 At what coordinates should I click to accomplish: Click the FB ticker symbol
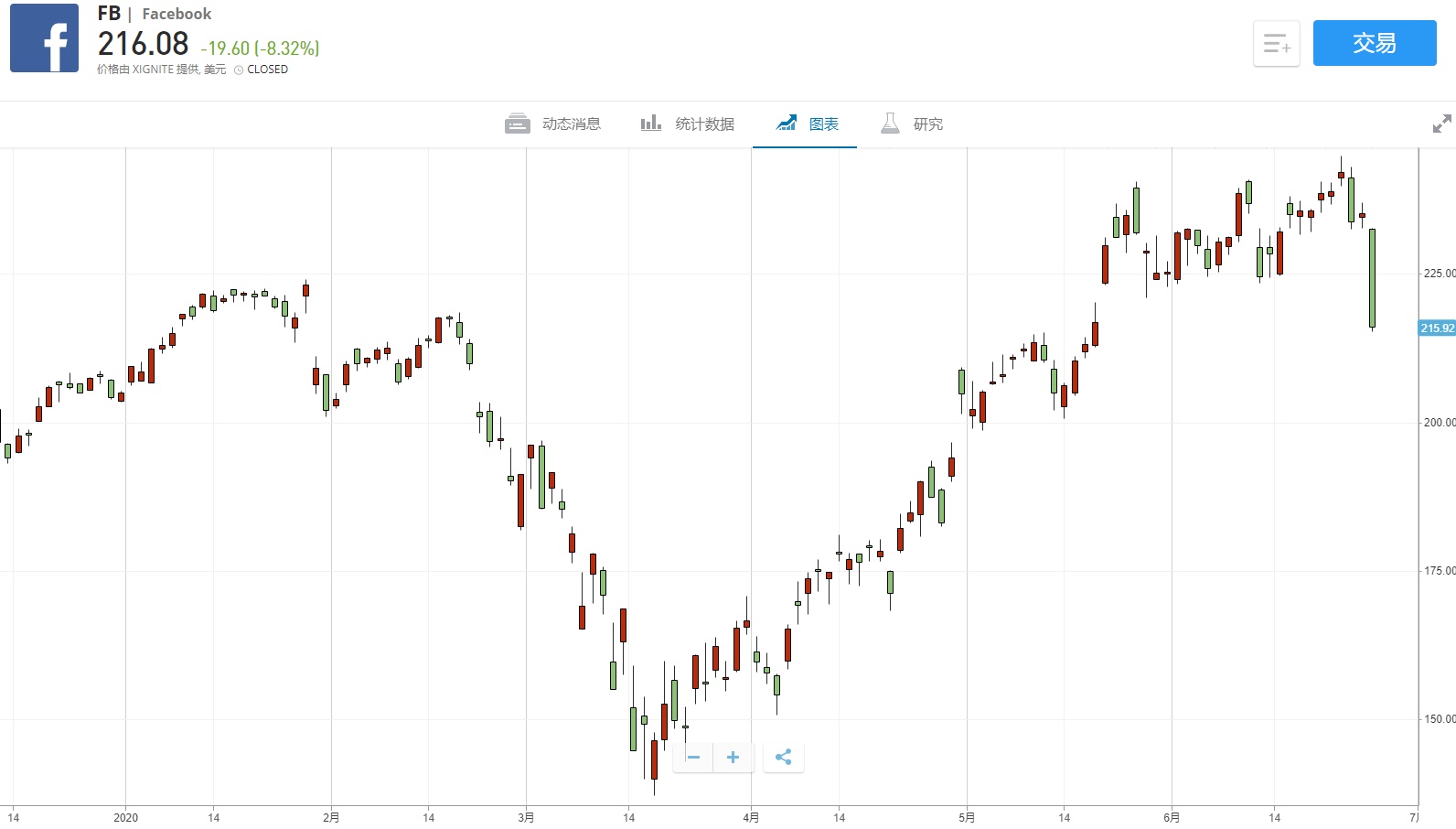coord(109,14)
